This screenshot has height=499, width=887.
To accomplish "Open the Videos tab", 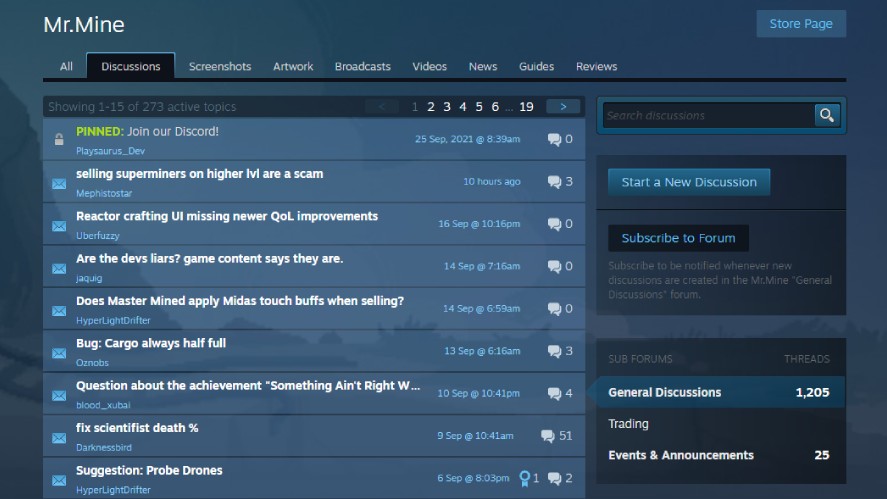I will coord(429,66).
